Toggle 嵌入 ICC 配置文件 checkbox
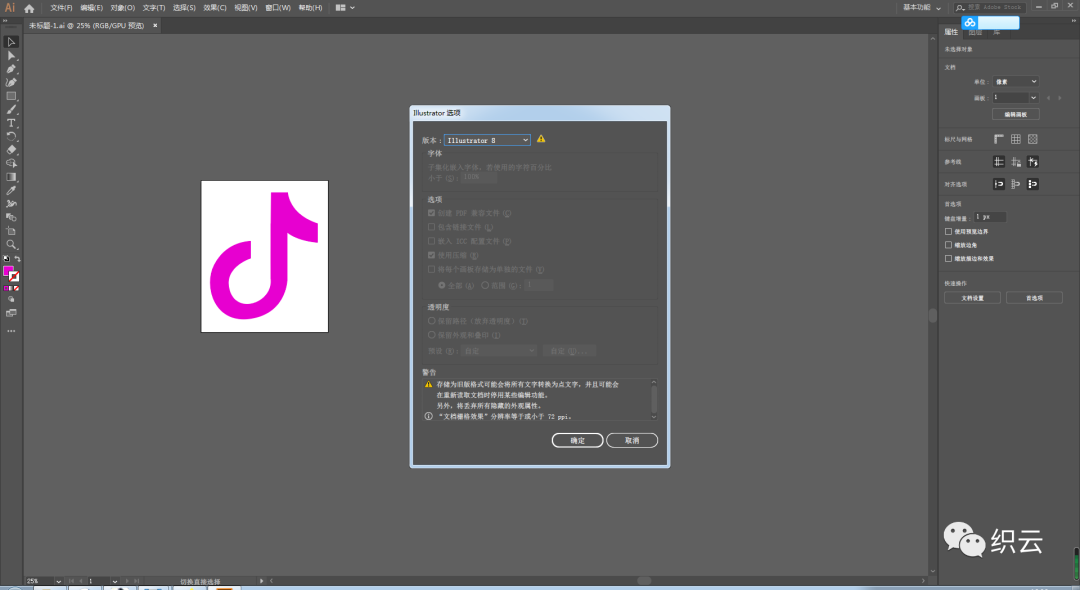The width and height of the screenshot is (1080, 590). pos(432,241)
